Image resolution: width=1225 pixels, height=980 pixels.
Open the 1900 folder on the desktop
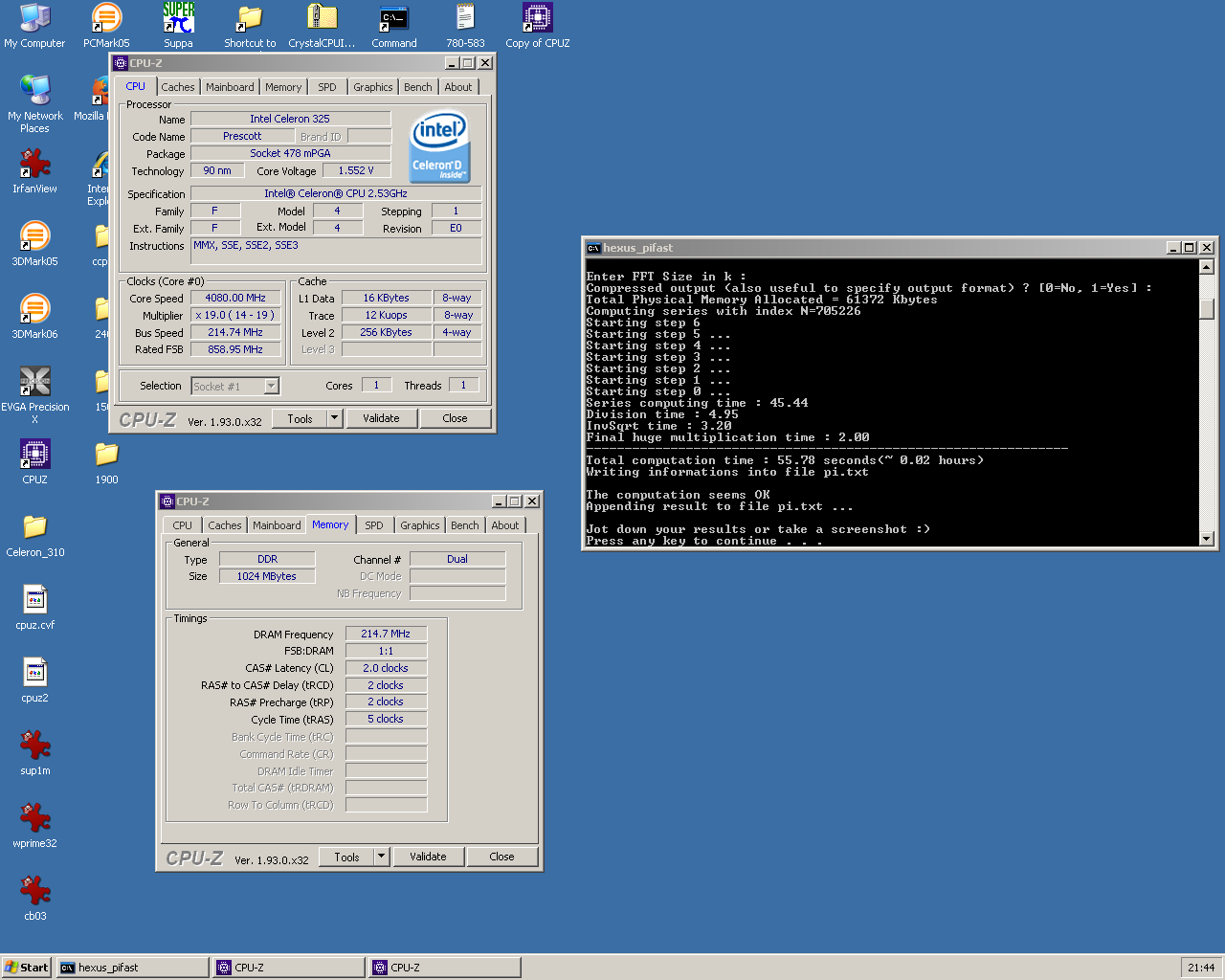pos(106,461)
